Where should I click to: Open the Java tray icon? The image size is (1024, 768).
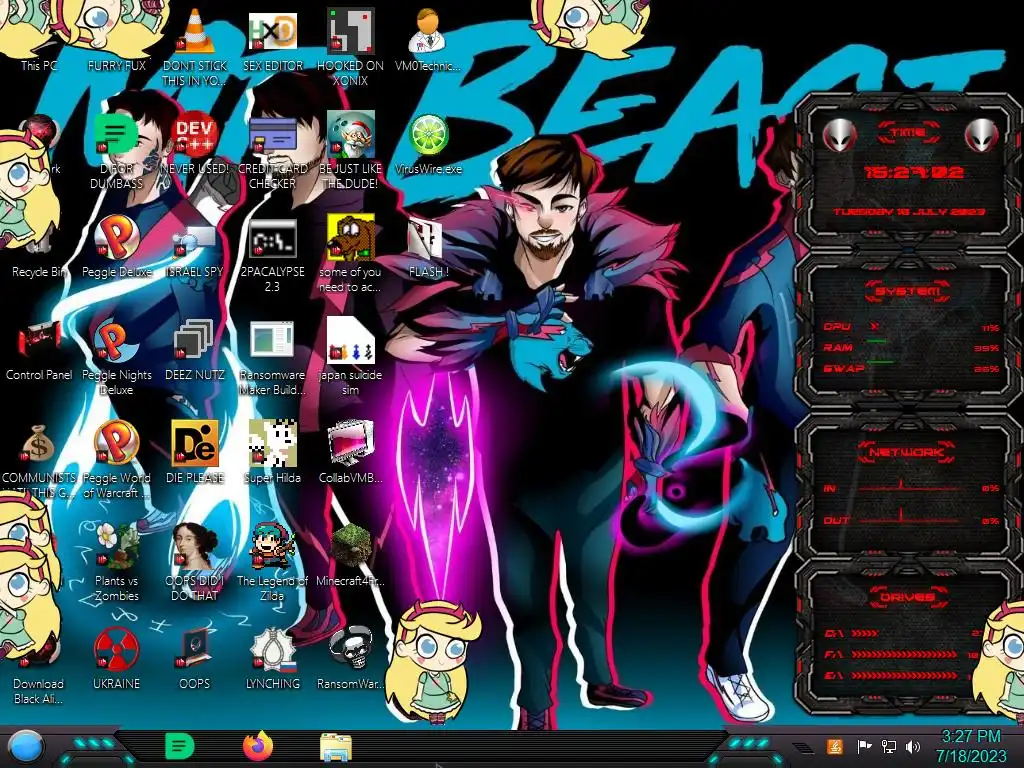(x=834, y=746)
